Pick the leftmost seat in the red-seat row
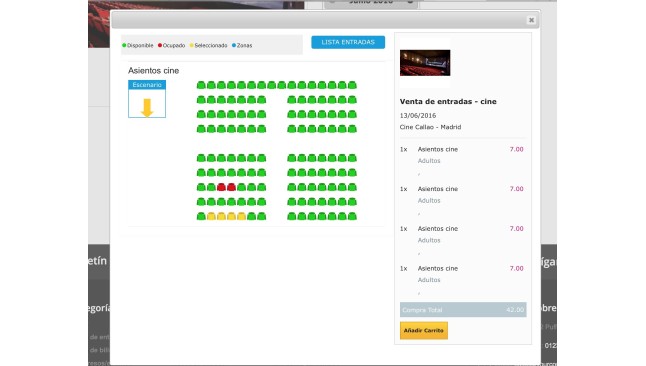Screen dimensions: 646x366 201,187
